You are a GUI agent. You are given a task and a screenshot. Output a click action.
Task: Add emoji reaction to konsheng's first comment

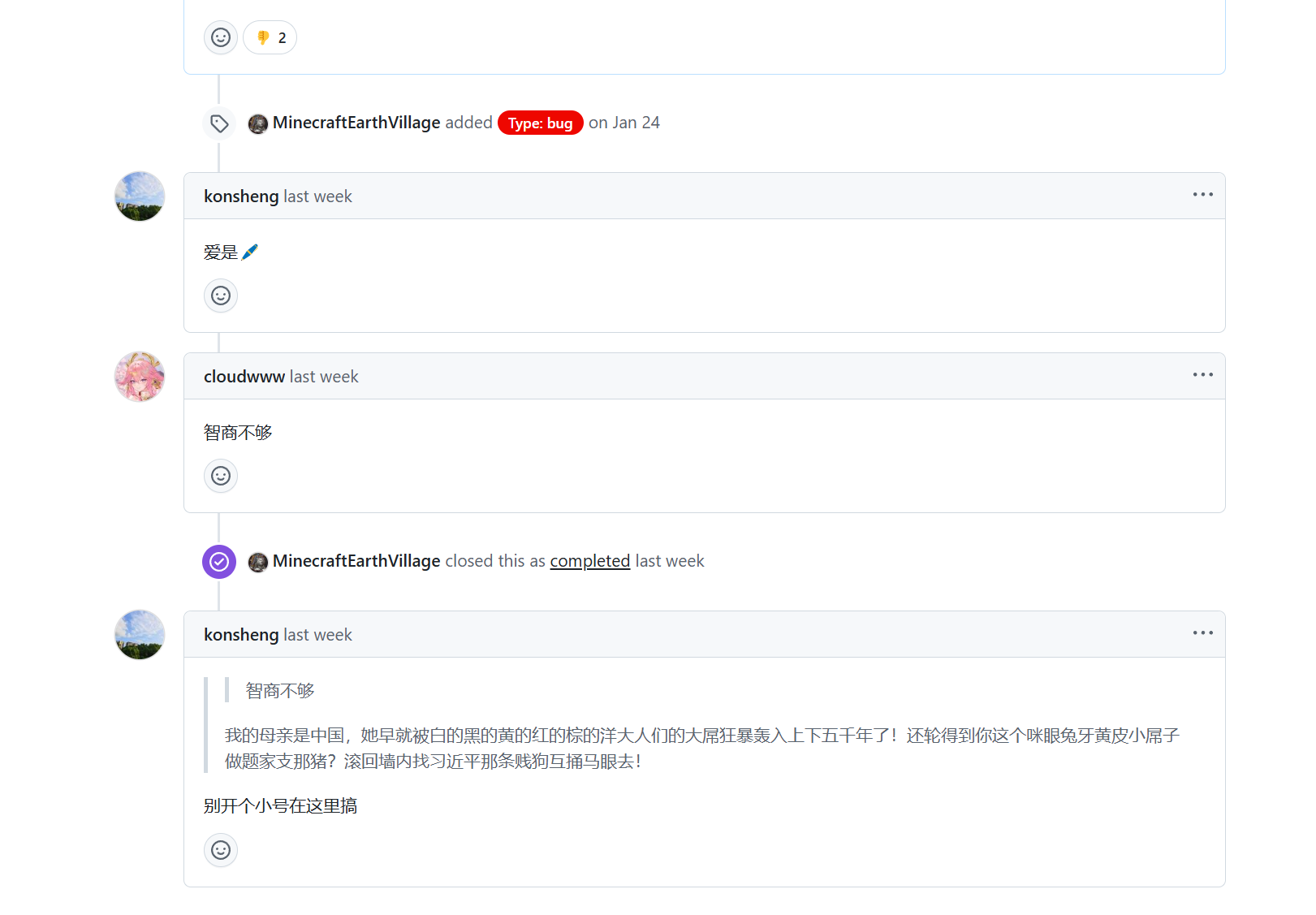(220, 296)
